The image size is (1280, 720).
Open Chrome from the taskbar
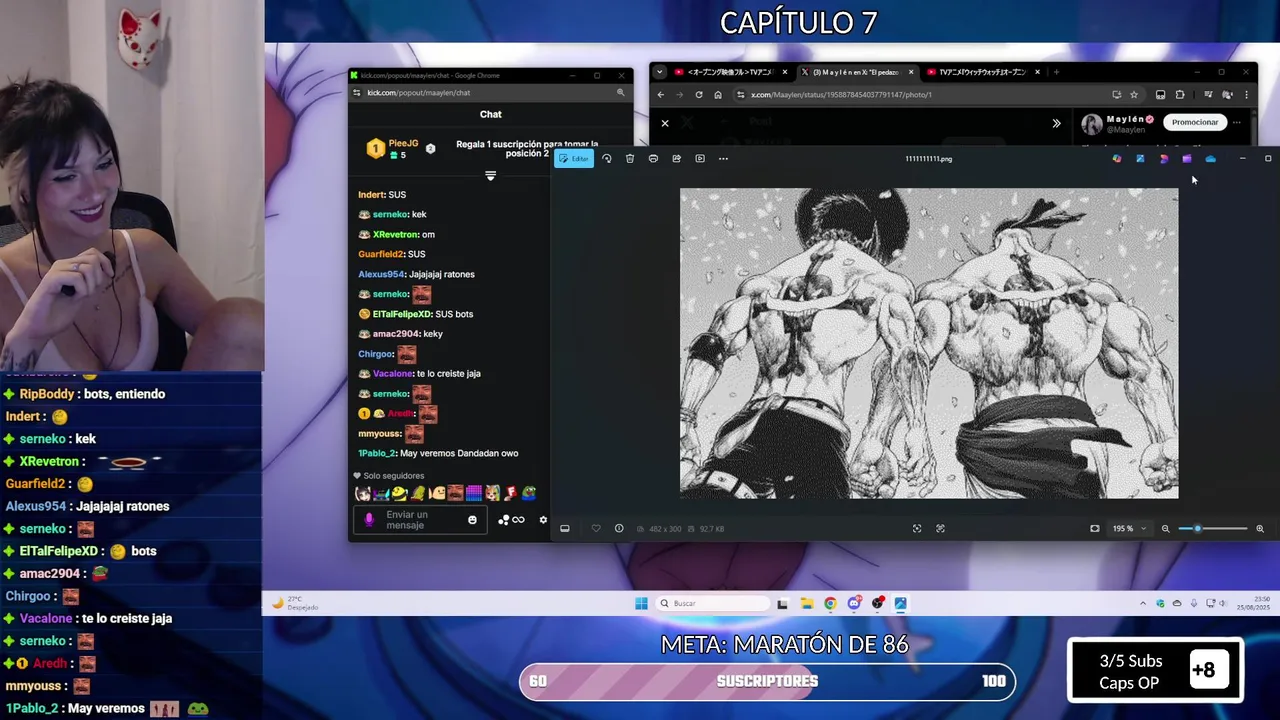point(830,603)
